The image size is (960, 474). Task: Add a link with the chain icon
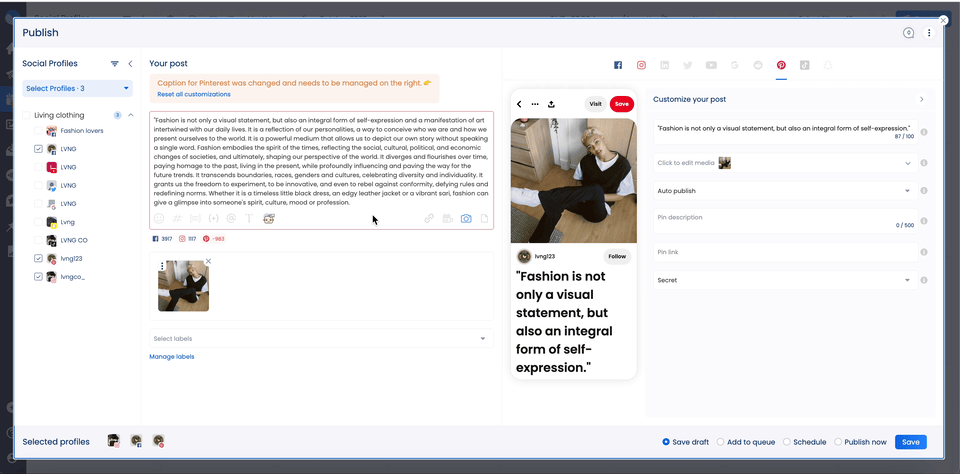(x=429, y=218)
